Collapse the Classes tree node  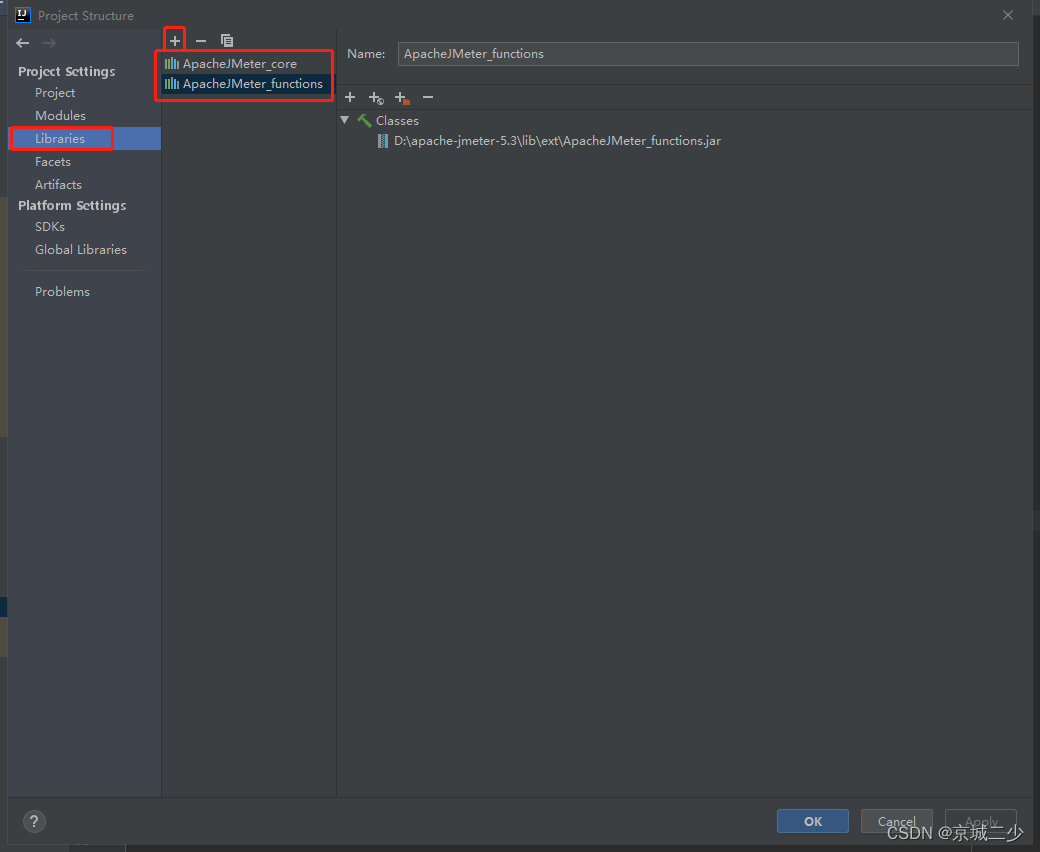click(345, 120)
